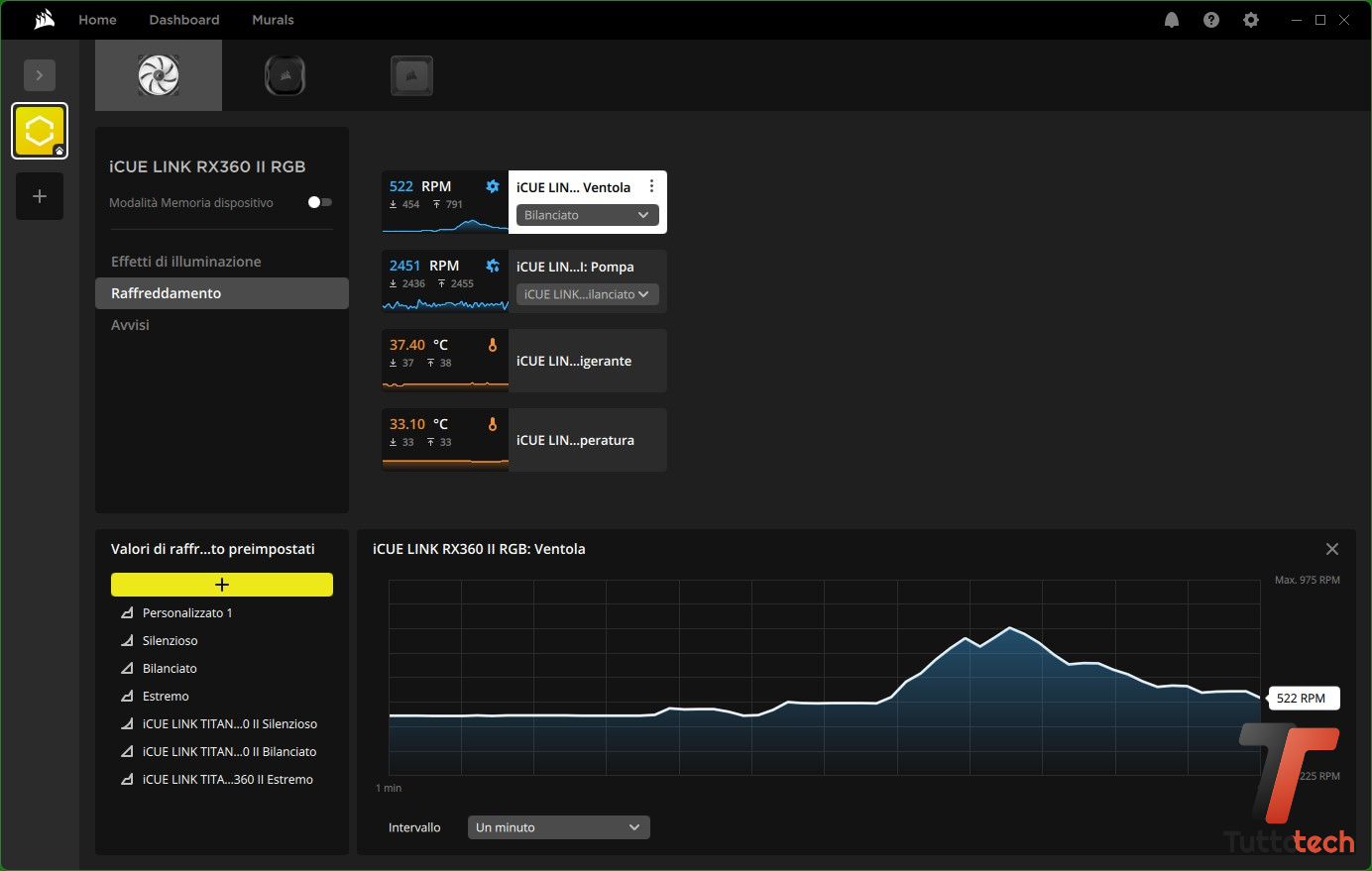Select the yellow hexagon profile icon
The height and width of the screenshot is (871, 1372).
point(40,131)
